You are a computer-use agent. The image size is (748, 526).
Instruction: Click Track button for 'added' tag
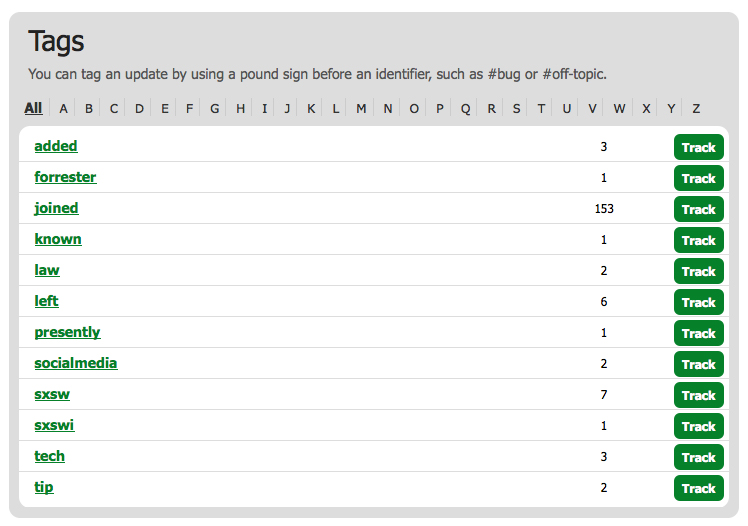[x=698, y=147]
